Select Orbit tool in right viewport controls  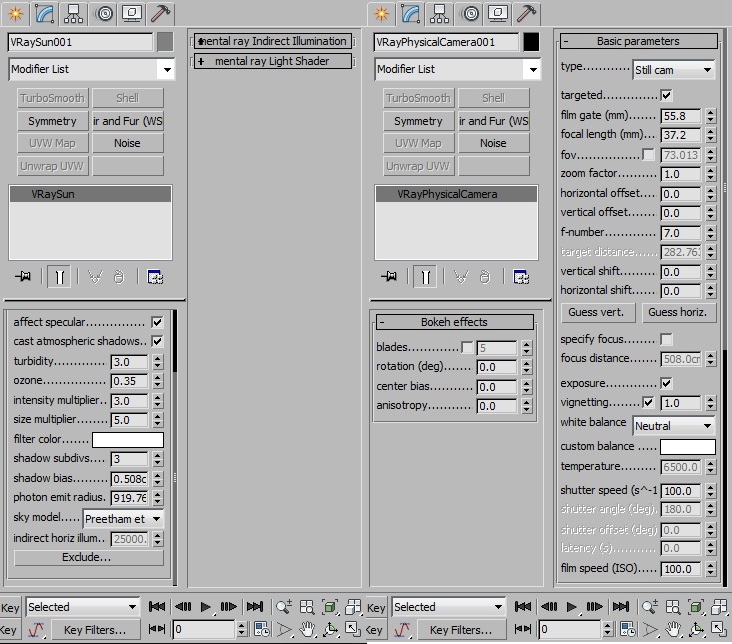pos(697,630)
